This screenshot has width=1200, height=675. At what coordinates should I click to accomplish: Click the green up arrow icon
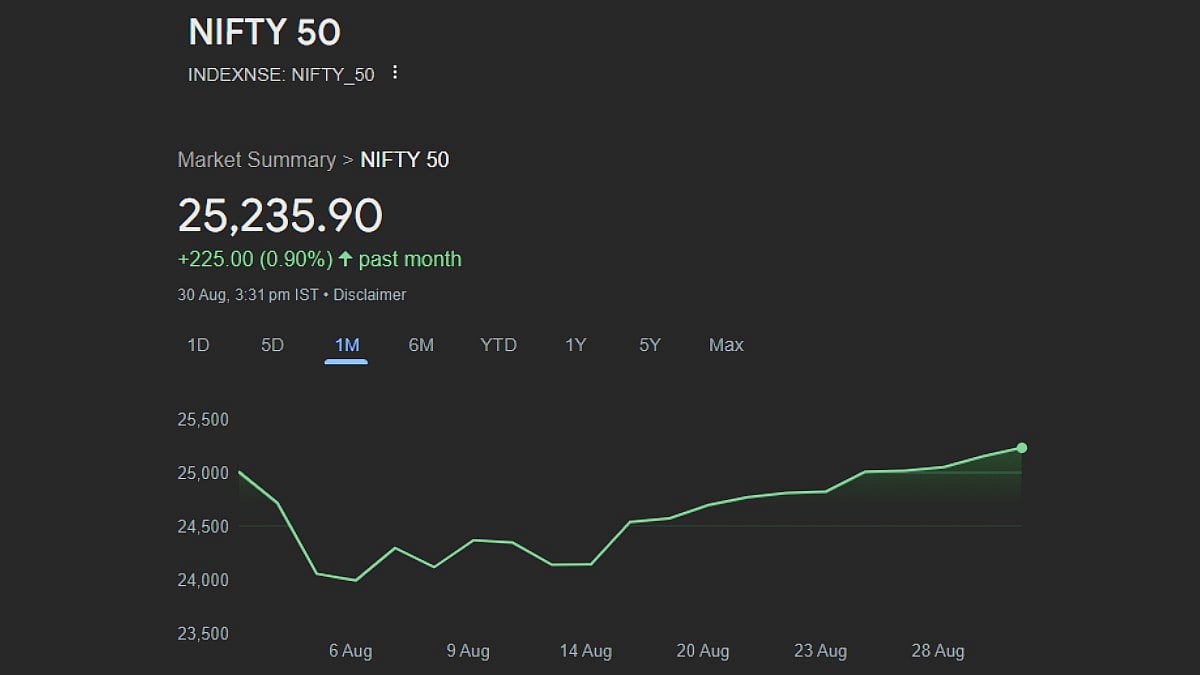click(x=346, y=259)
